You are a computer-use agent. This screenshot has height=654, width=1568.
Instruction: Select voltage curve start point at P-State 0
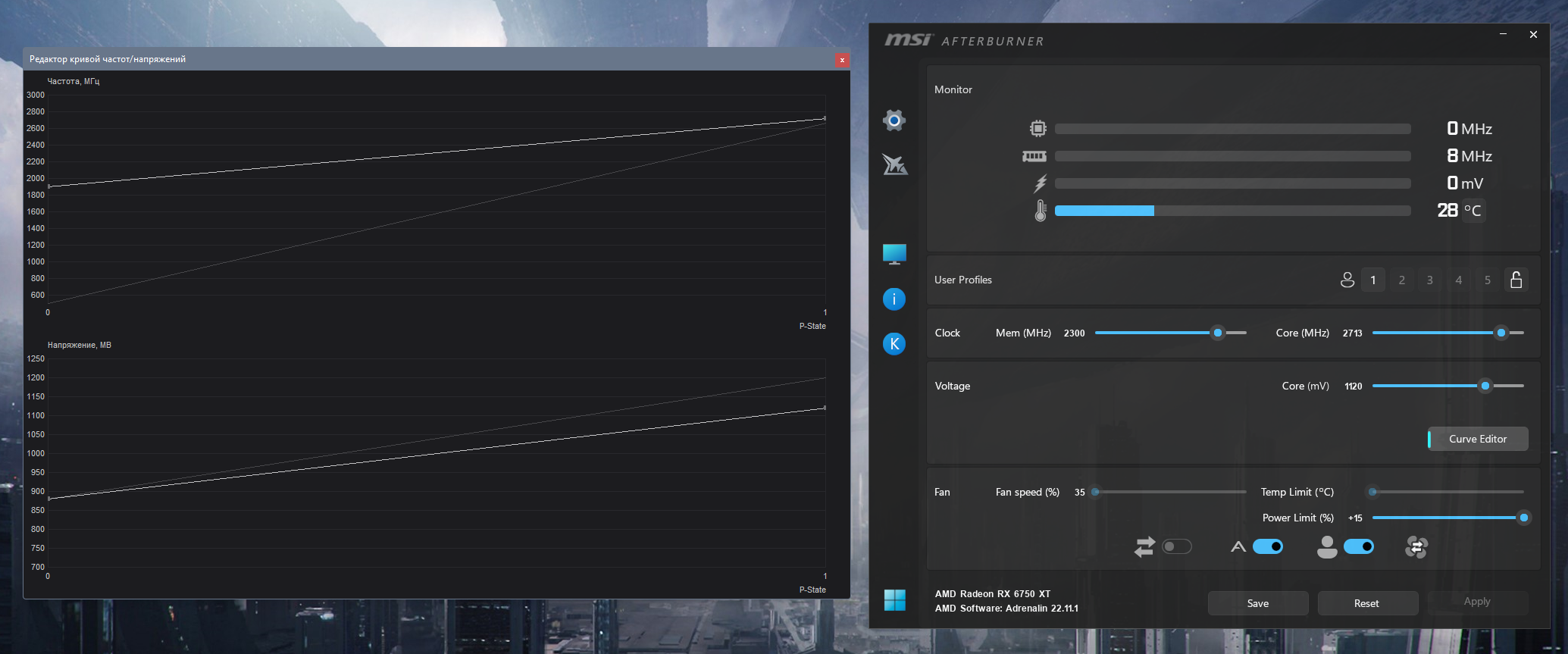(x=49, y=499)
